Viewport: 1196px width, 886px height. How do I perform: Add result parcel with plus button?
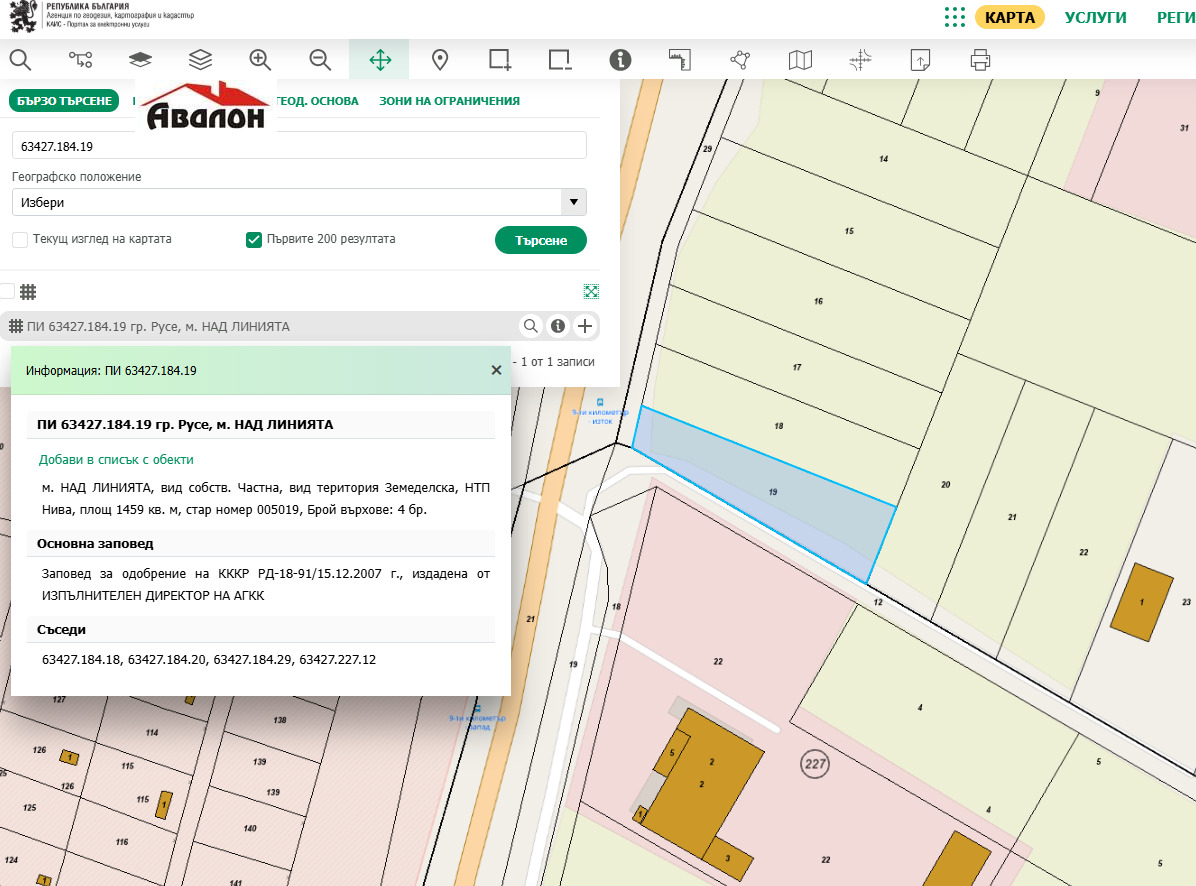585,326
